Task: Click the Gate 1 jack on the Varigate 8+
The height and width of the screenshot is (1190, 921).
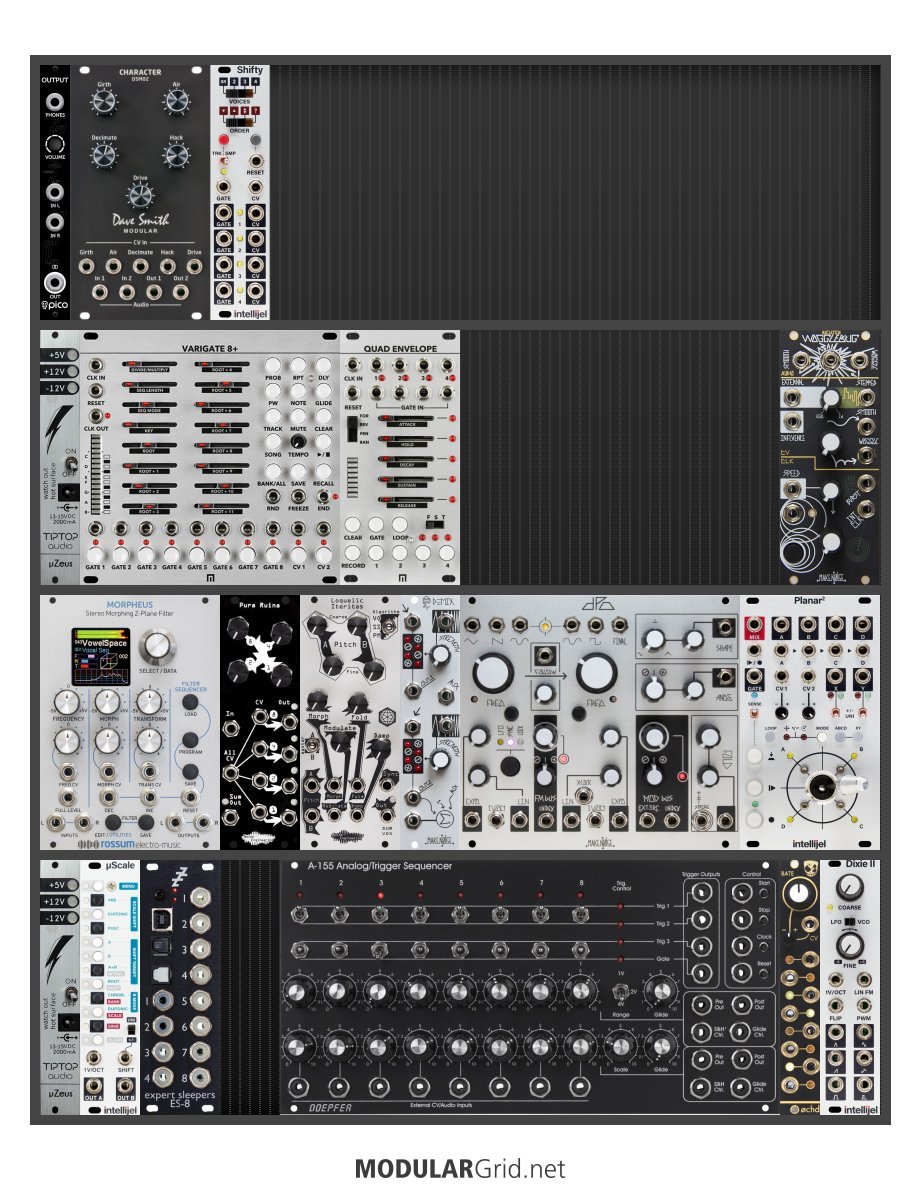Action: 96,529
